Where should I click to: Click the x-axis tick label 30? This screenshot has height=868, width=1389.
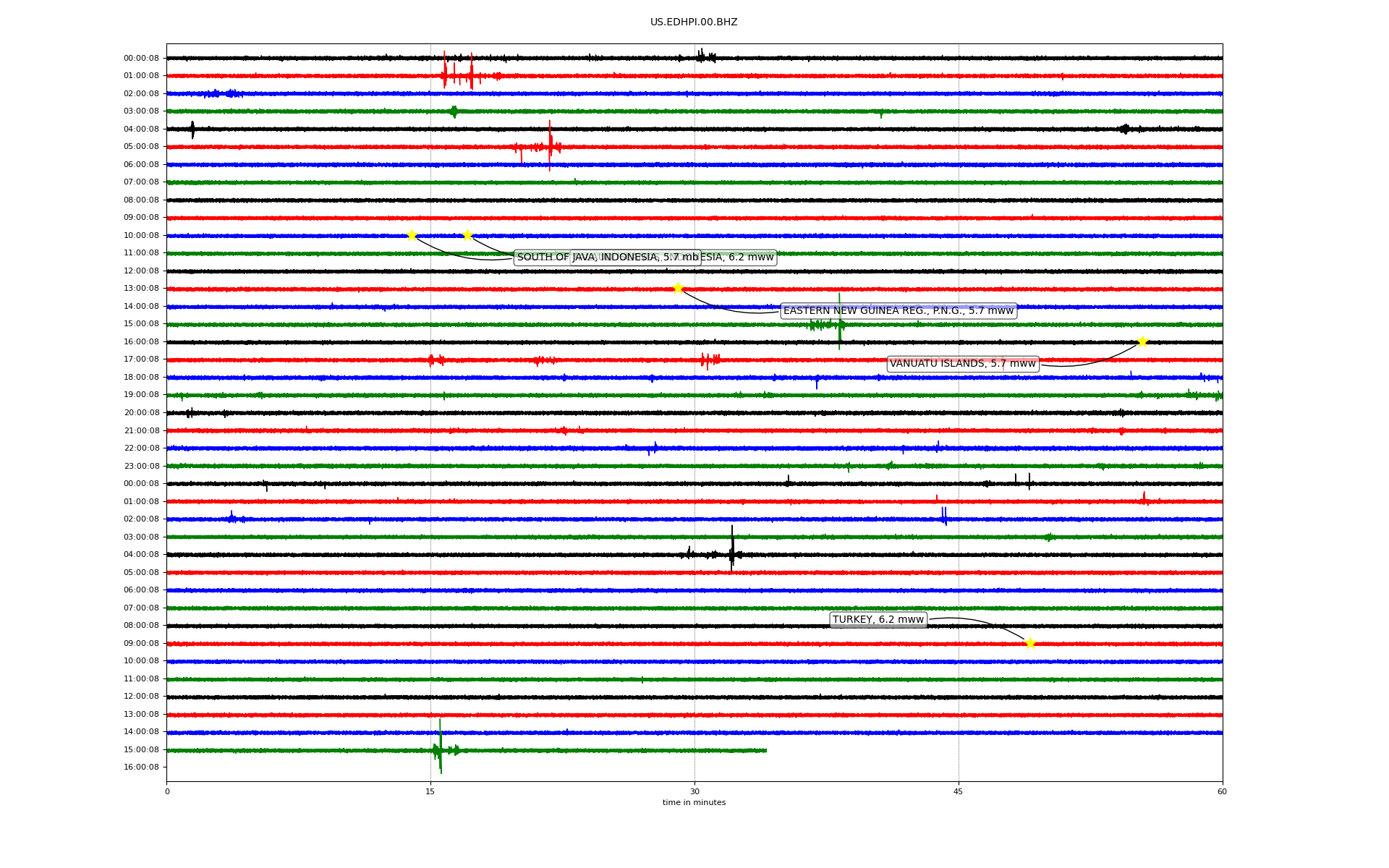[694, 791]
